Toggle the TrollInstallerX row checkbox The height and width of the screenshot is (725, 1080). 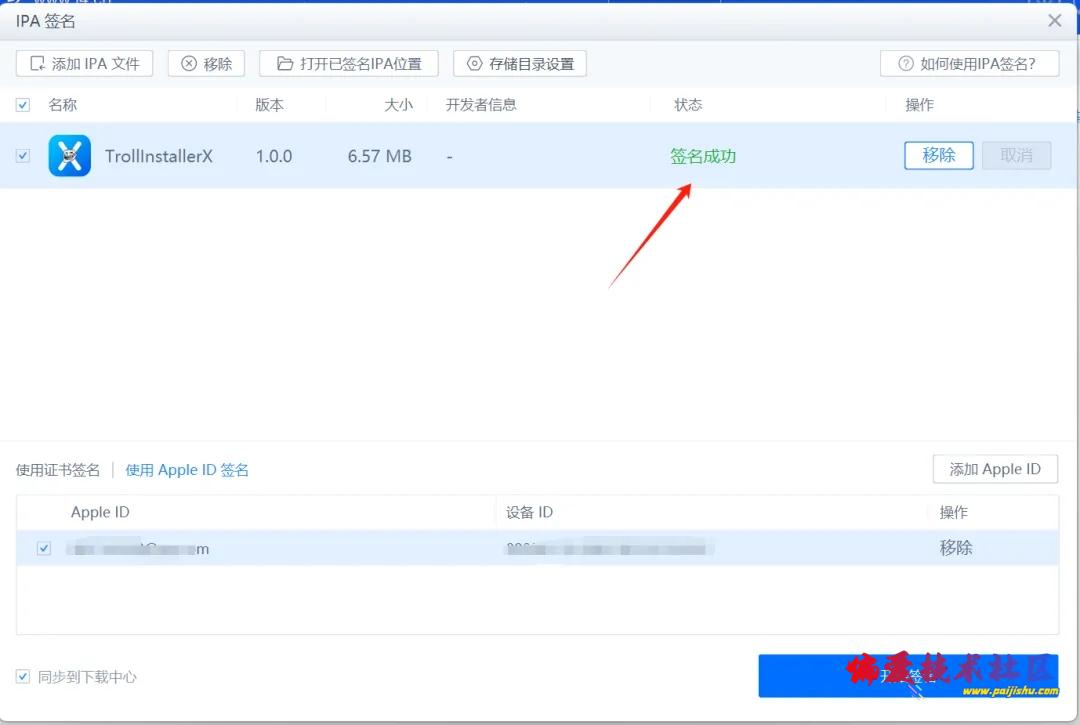point(23,156)
